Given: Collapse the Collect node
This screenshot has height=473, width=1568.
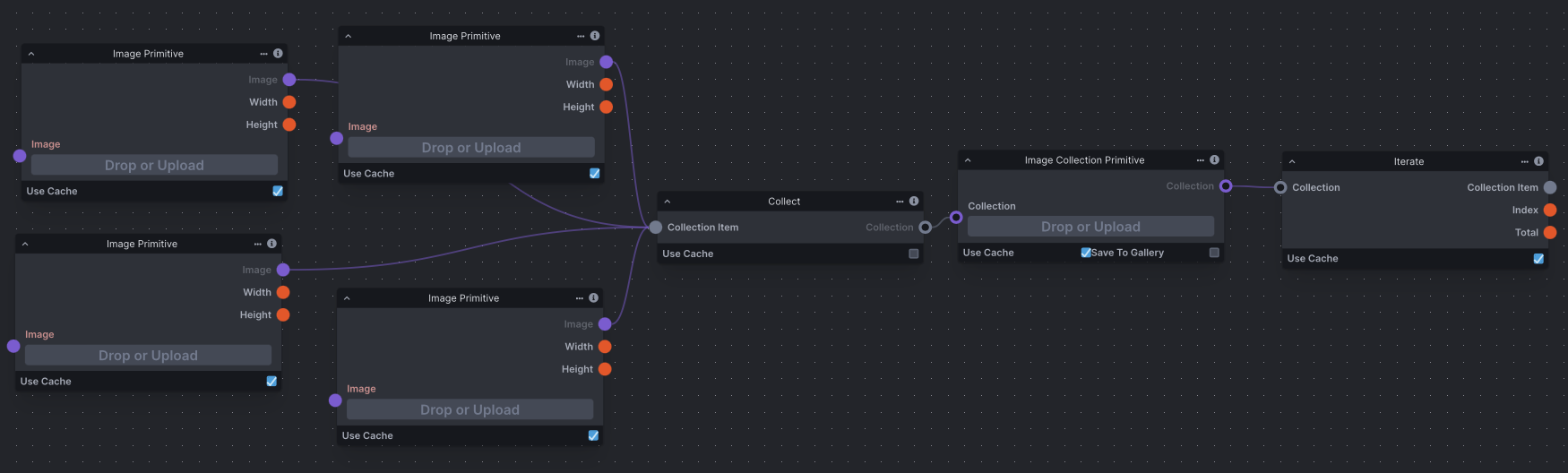Looking at the screenshot, I should point(668,202).
